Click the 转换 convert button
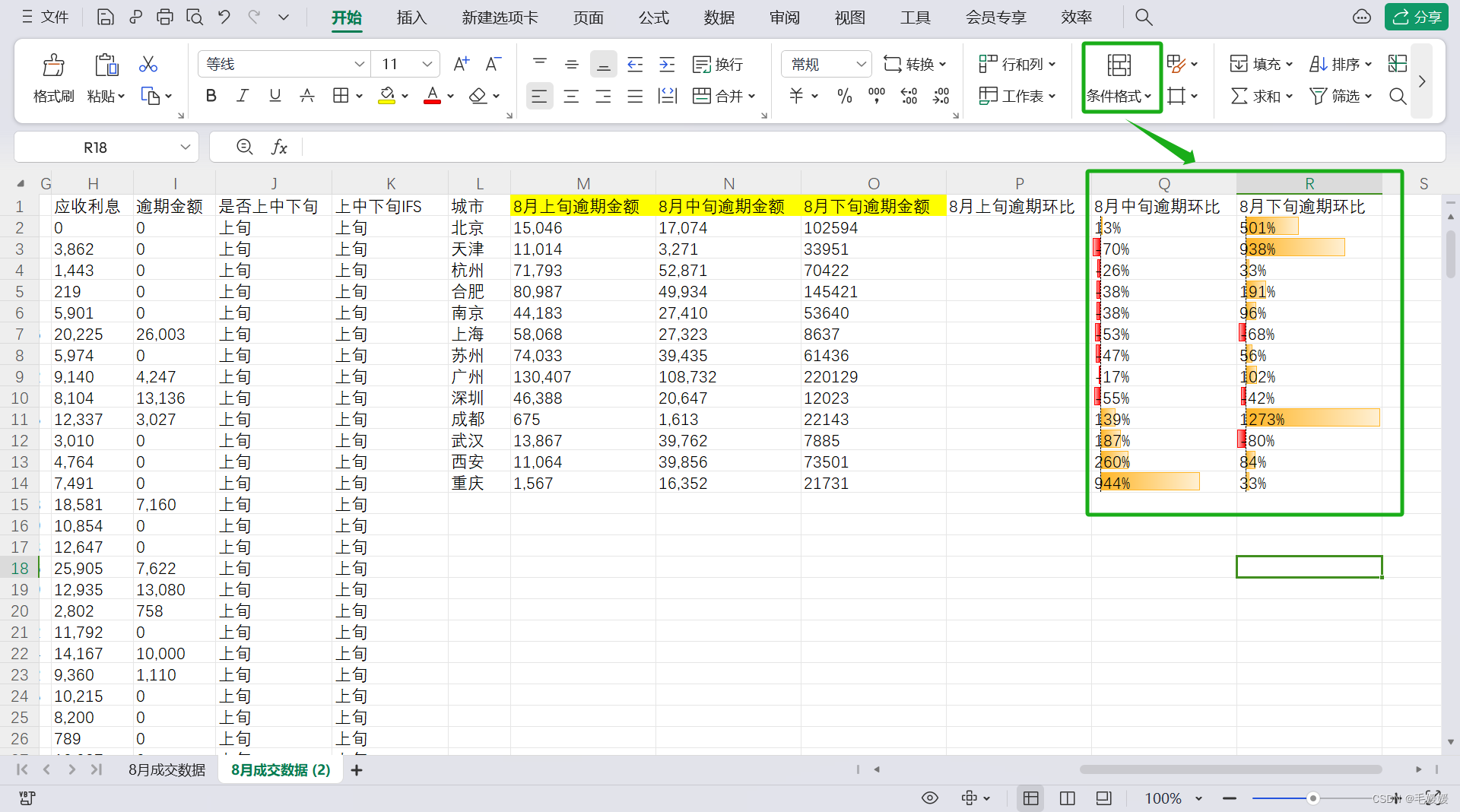Viewport: 1460px width, 812px height. pyautogui.click(x=915, y=64)
